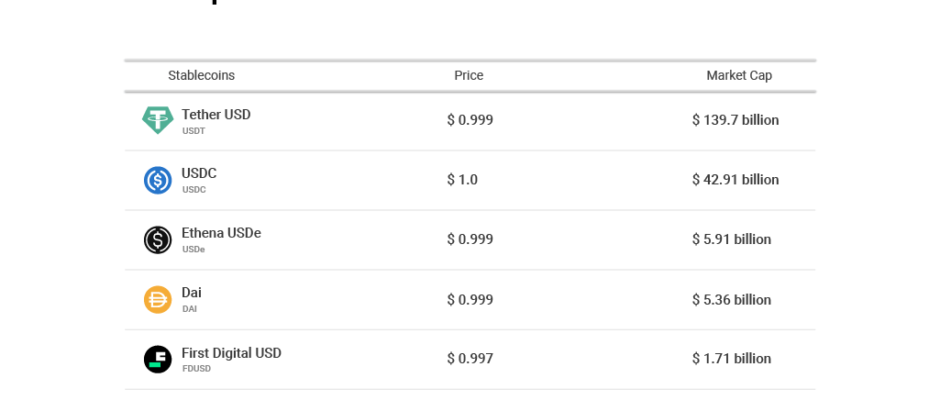
Task: Click the blue USDC coin icon
Action: [x=158, y=180]
